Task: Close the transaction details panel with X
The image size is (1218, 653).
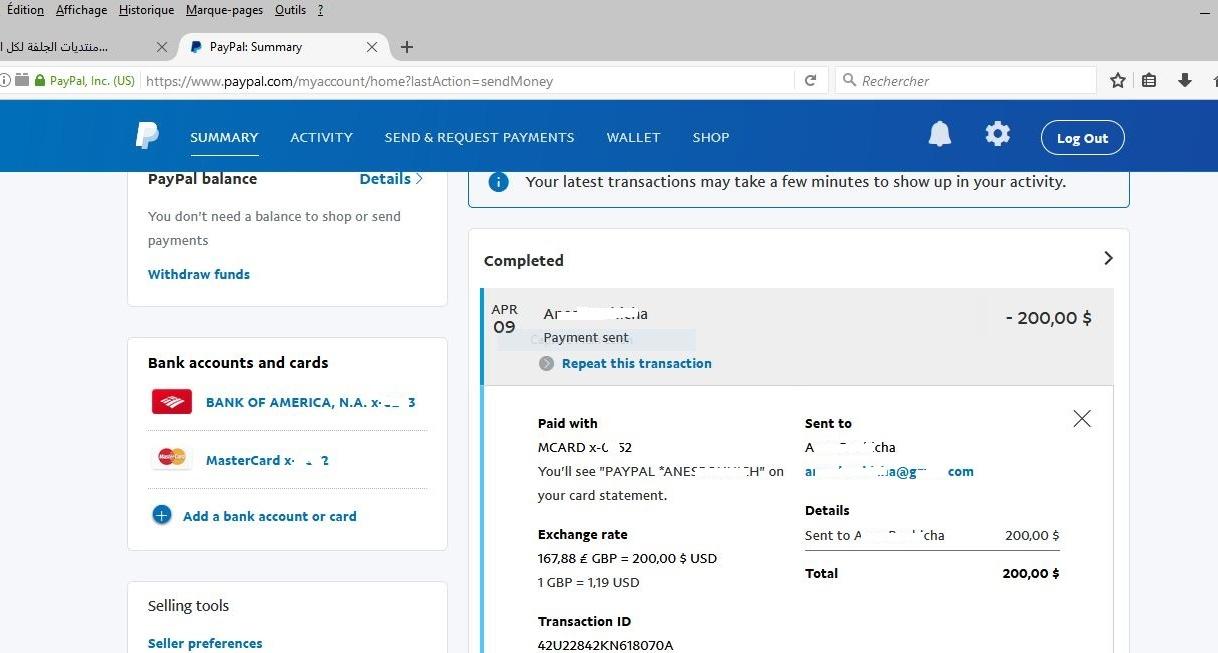Action: [1082, 419]
